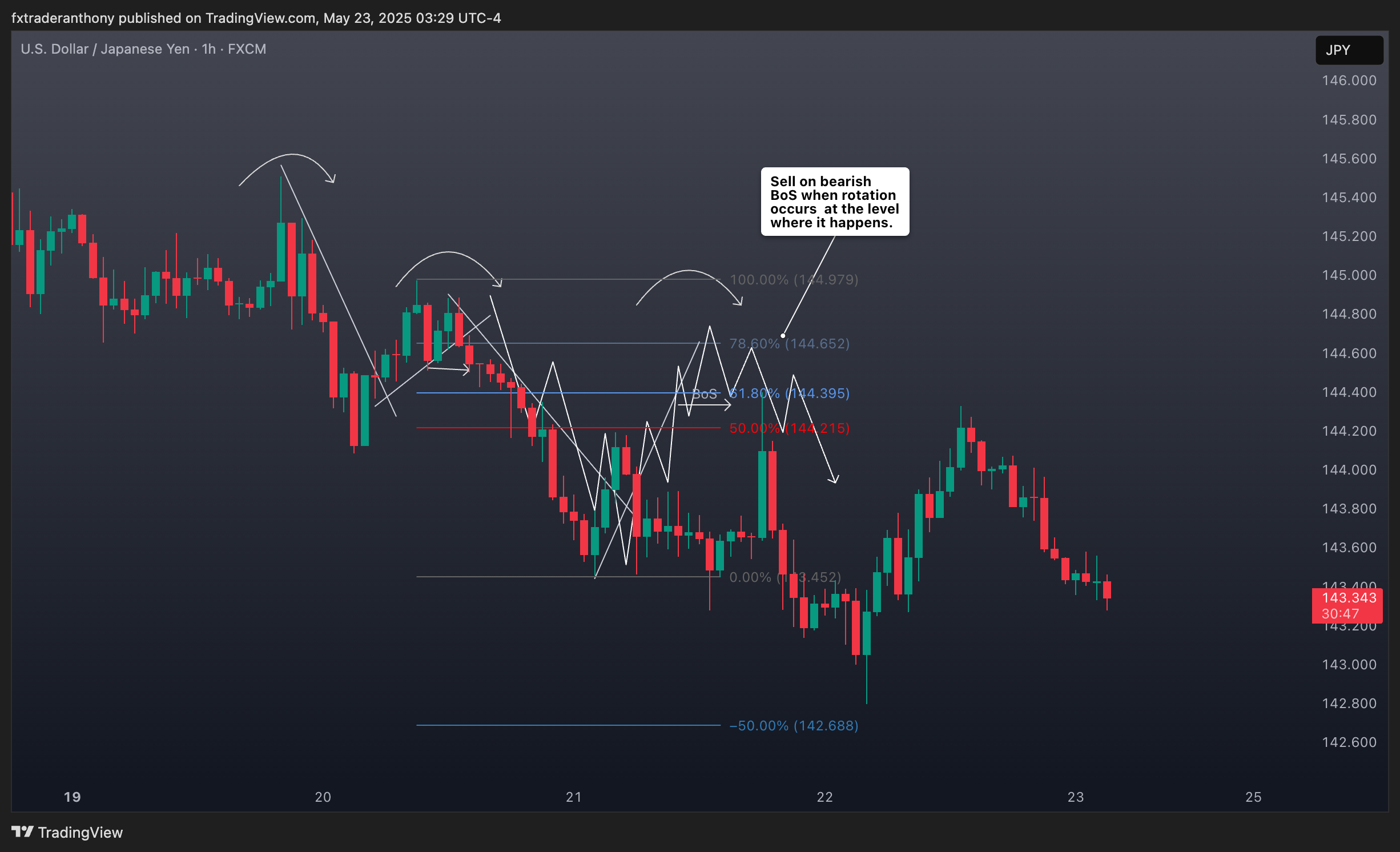Screen dimensions: 1400x852
Task: Click the -50.00% (142.688) Fibonacci label
Action: [794, 726]
